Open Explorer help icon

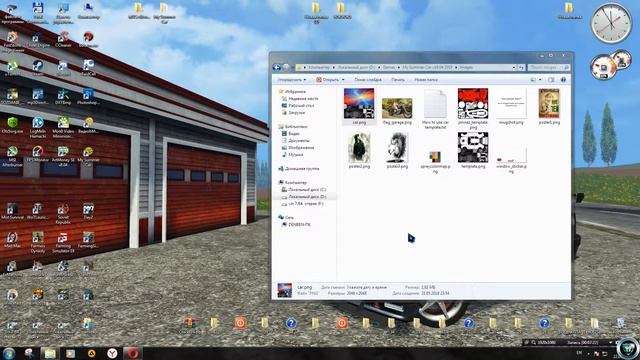click(563, 80)
